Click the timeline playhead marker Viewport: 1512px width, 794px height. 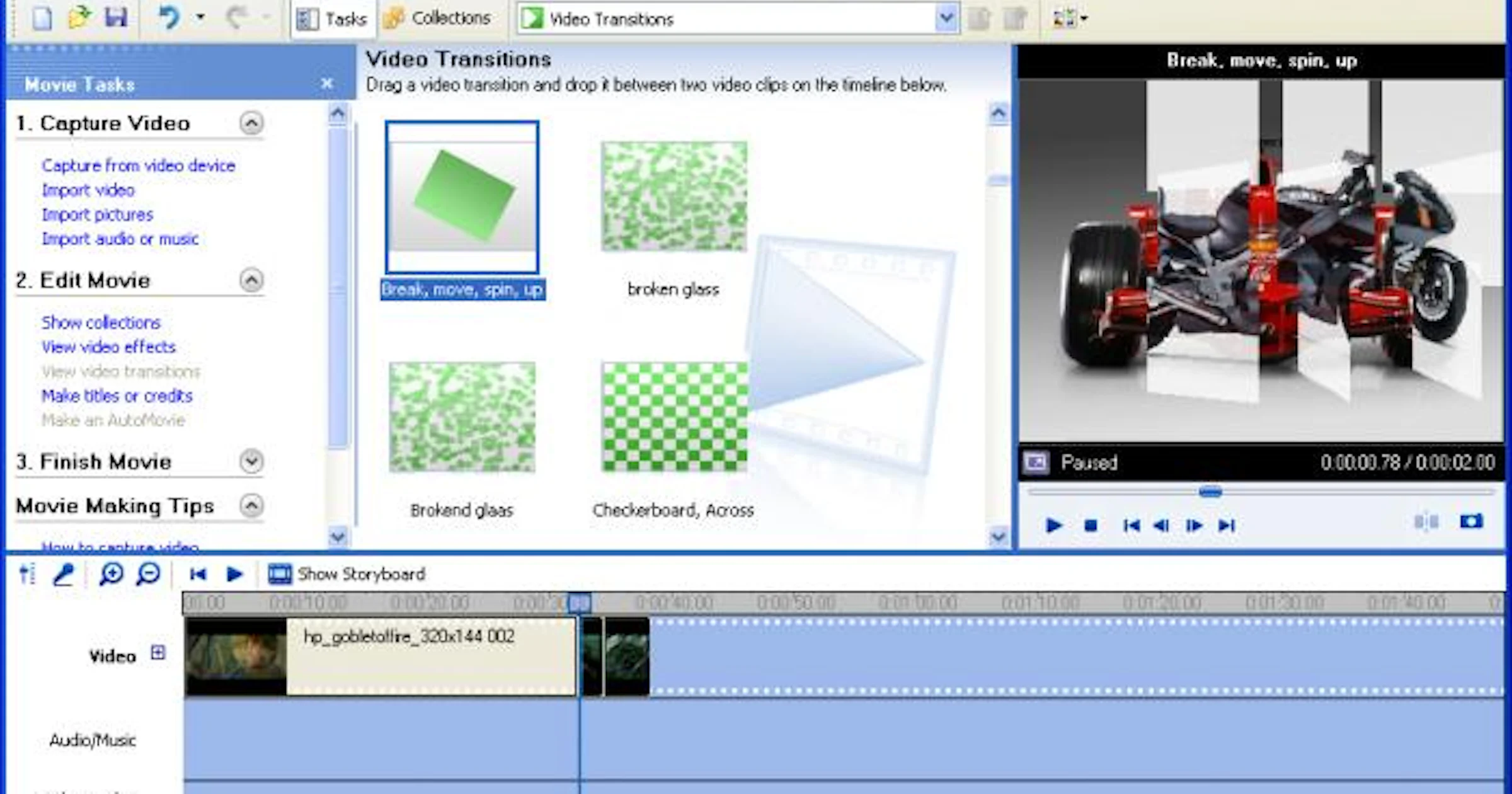point(580,603)
